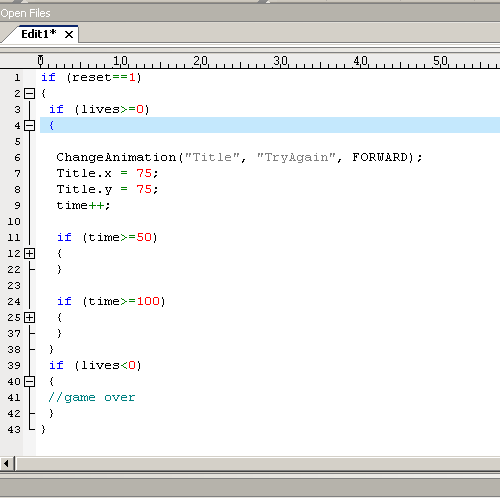Collapse the code fold at line 4
This screenshot has width=500, height=500.
29,125
